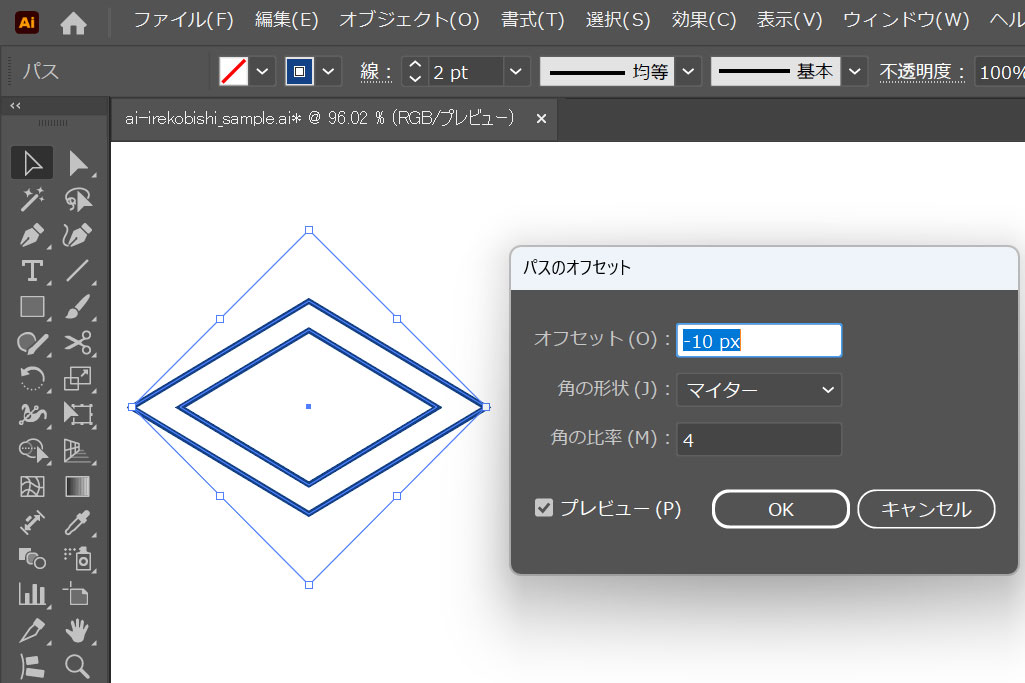Open the 効果(C) menu
Image resolution: width=1025 pixels, height=683 pixels.
(x=704, y=20)
